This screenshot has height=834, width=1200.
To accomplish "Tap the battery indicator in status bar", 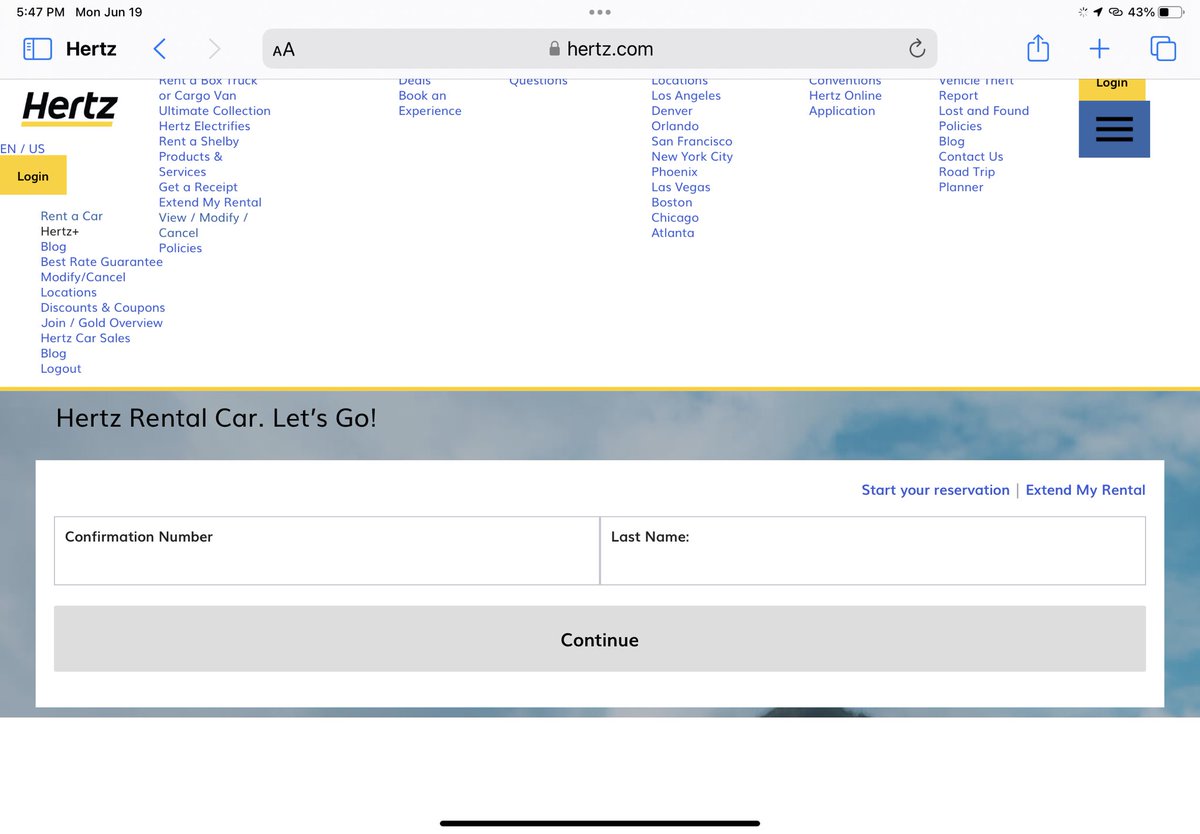I will [x=1171, y=12].
